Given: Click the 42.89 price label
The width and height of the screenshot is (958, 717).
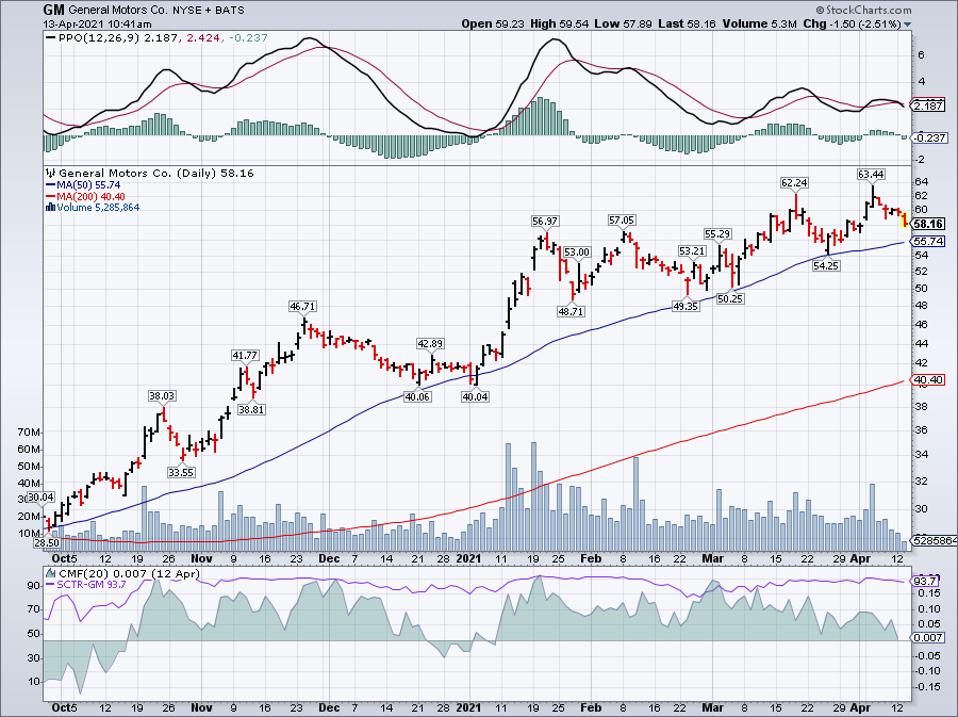Looking at the screenshot, I should (430, 343).
